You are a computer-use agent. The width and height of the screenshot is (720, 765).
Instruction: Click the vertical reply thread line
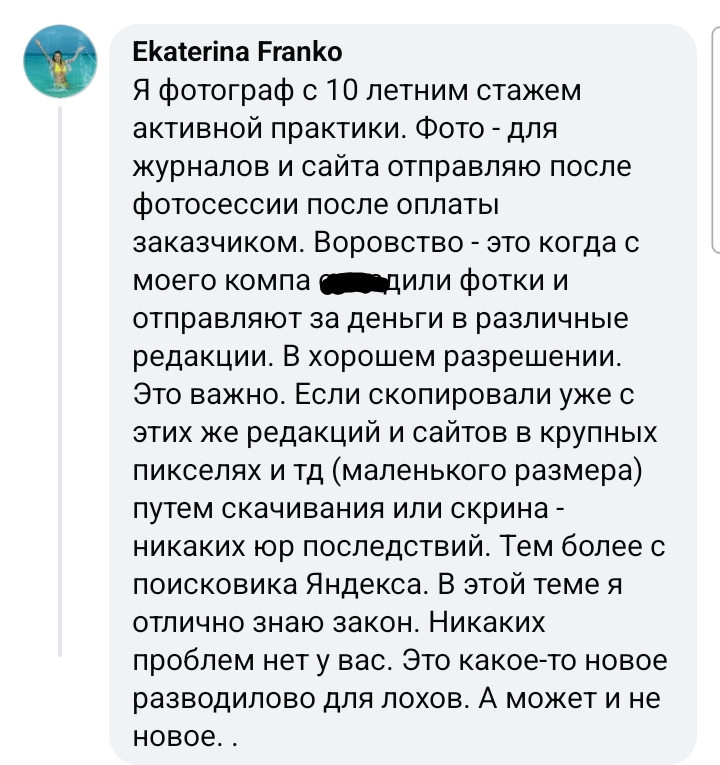coord(60,380)
